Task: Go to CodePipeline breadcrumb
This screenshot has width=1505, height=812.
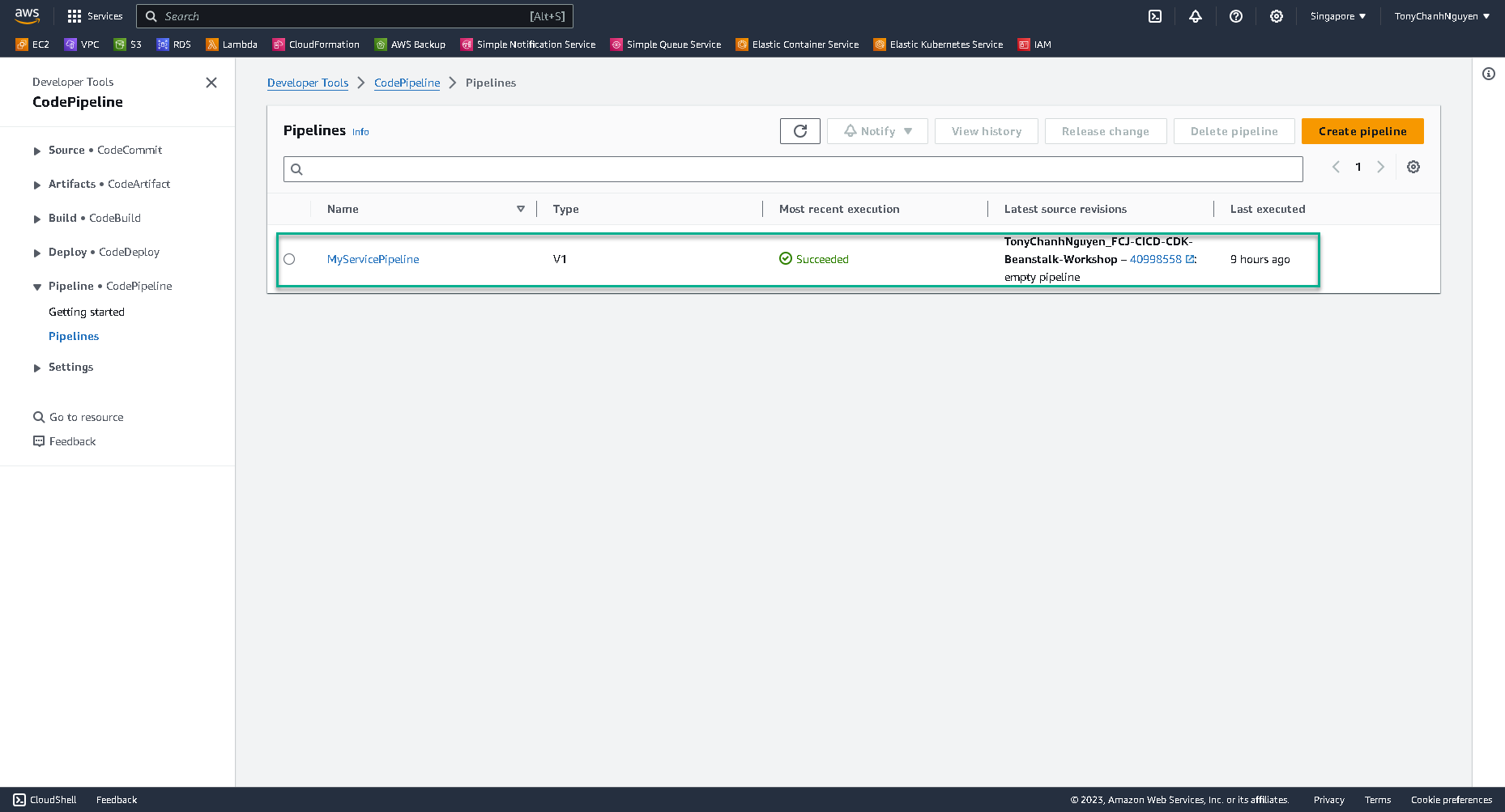Action: 407,83
